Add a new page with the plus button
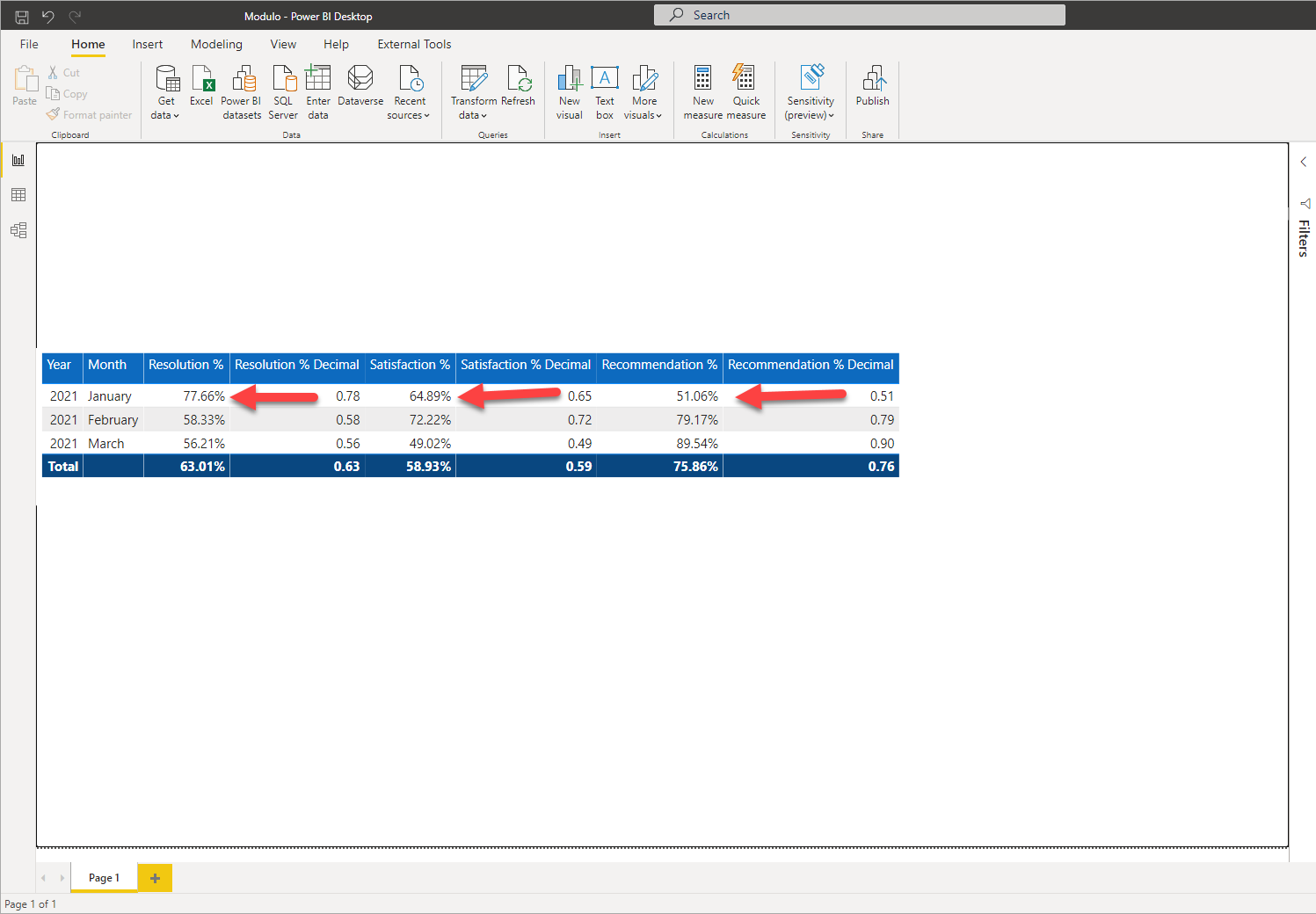The width and height of the screenshot is (1316, 914). click(155, 877)
